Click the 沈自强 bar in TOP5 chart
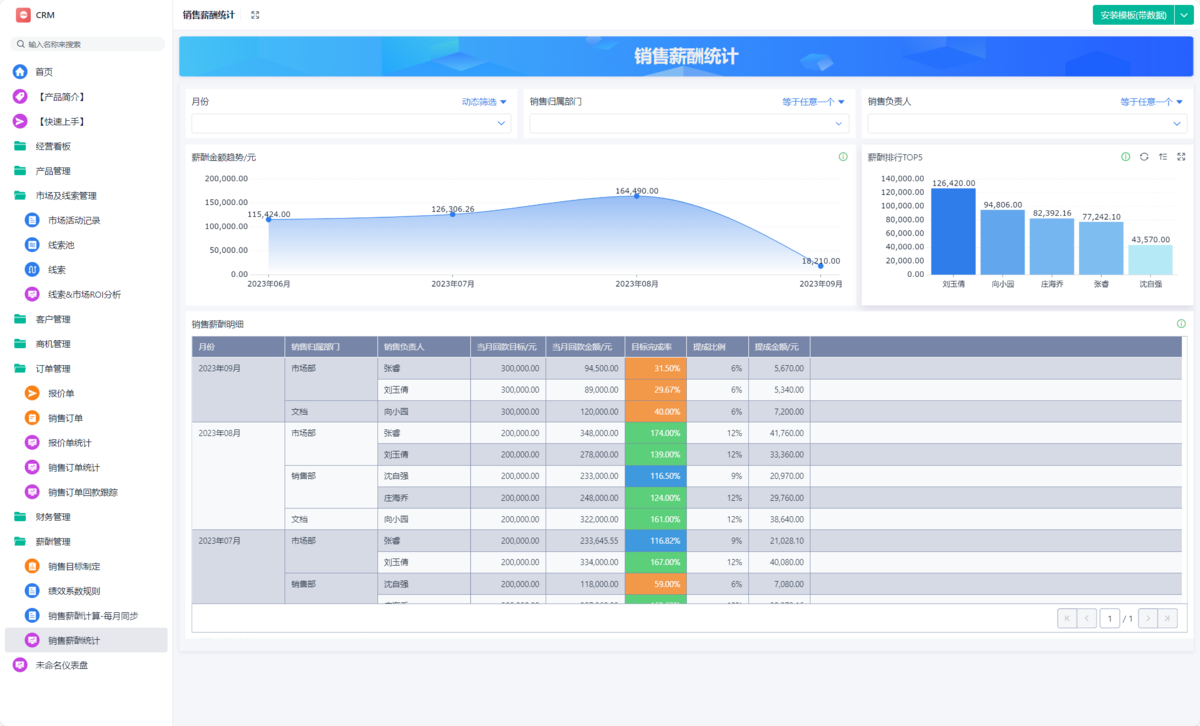Viewport: 1200px width, 726px height. coord(1152,260)
